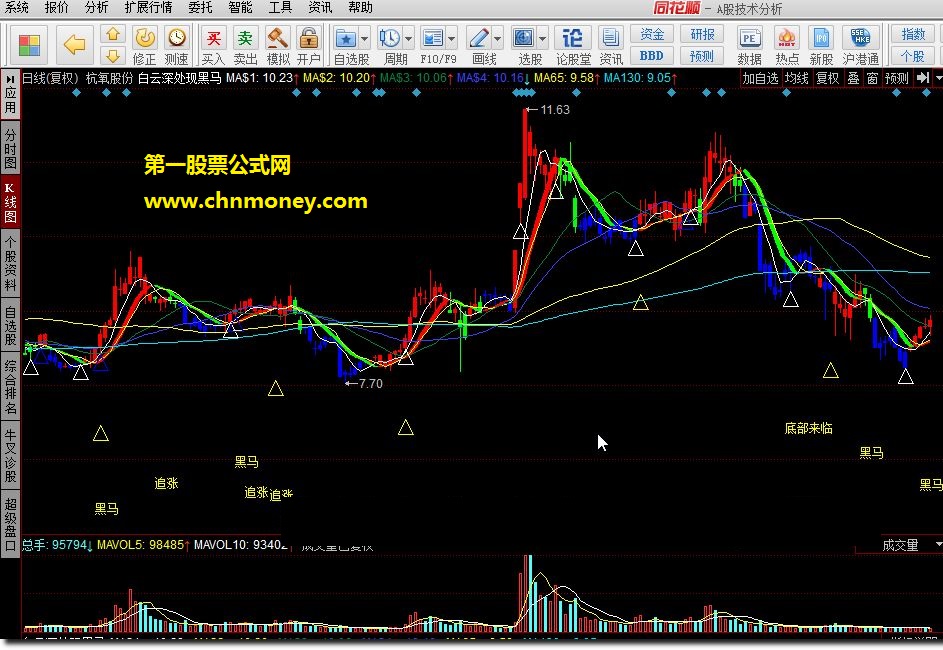Image resolution: width=943 pixels, height=650 pixels.
Task: Open the 自选股 watchlist folder icon
Action: 346,39
